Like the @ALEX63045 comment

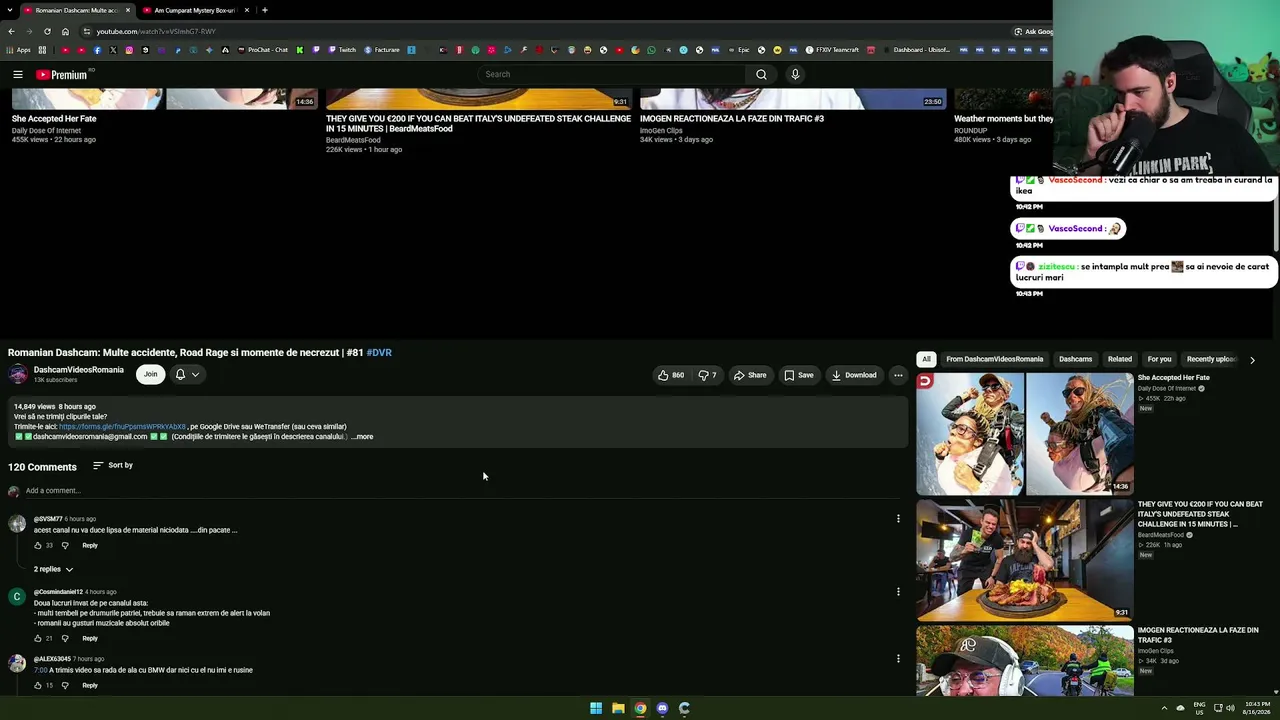point(38,685)
